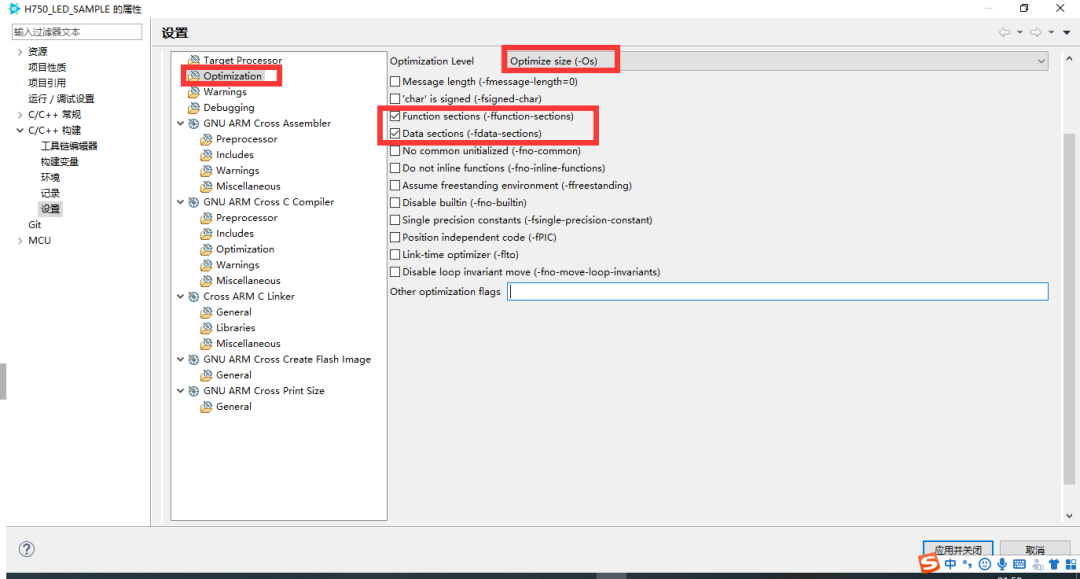Image resolution: width=1080 pixels, height=579 pixels.
Task: Select 项目引用 in the left sidebar
Action: pyautogui.click(x=47, y=83)
